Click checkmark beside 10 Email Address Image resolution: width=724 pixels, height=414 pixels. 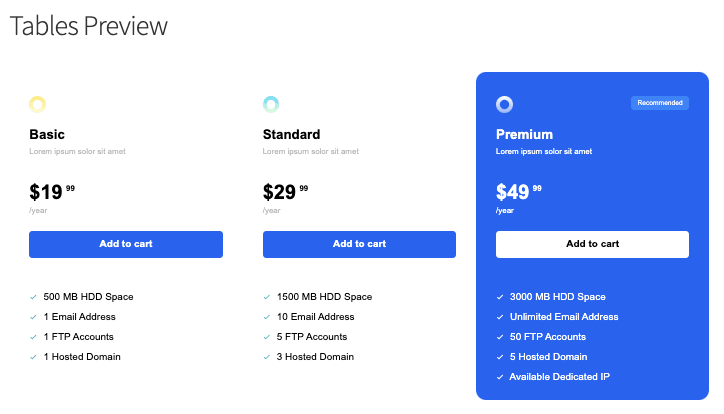tap(266, 317)
